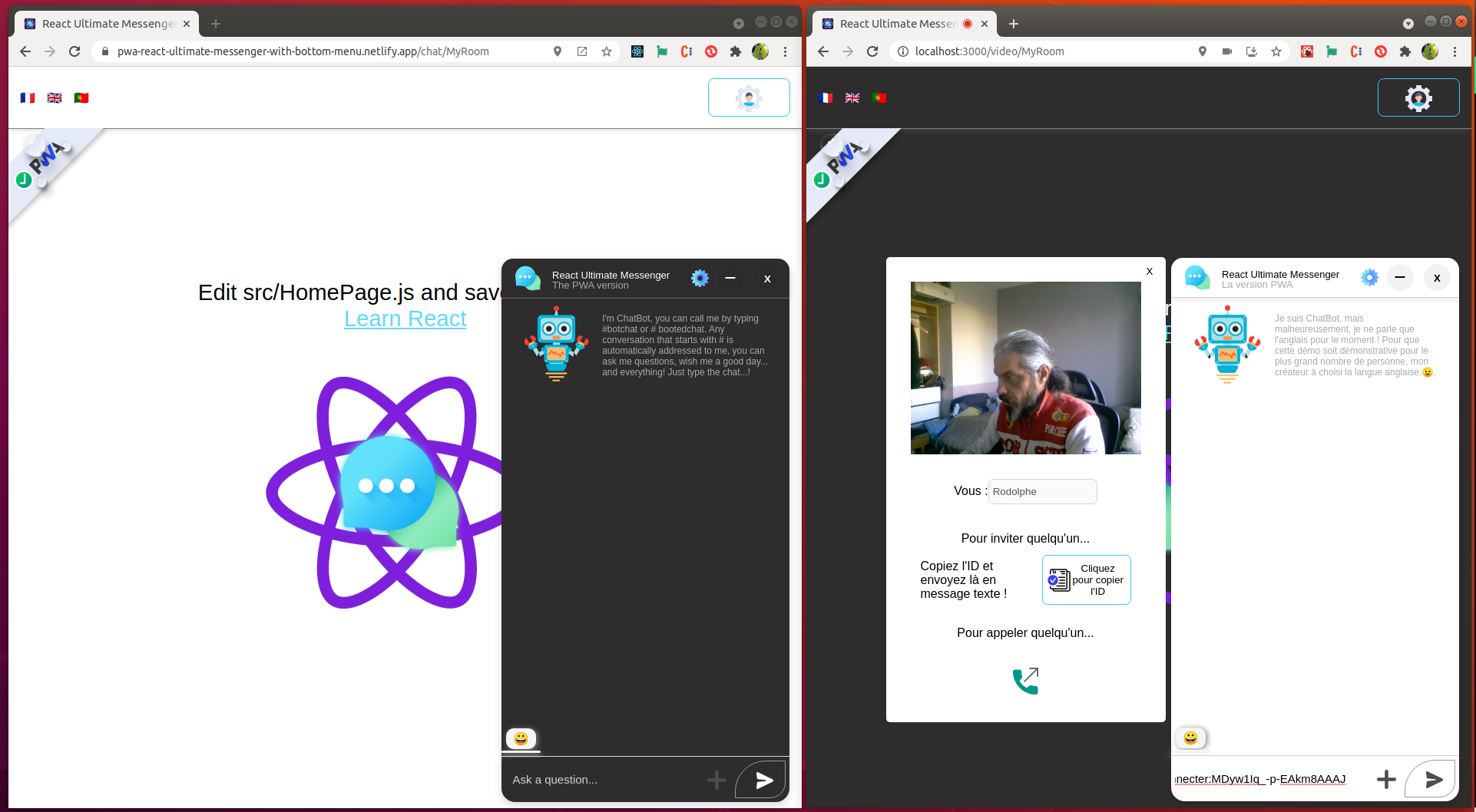Click send arrow in dark chat window

pyautogui.click(x=763, y=780)
